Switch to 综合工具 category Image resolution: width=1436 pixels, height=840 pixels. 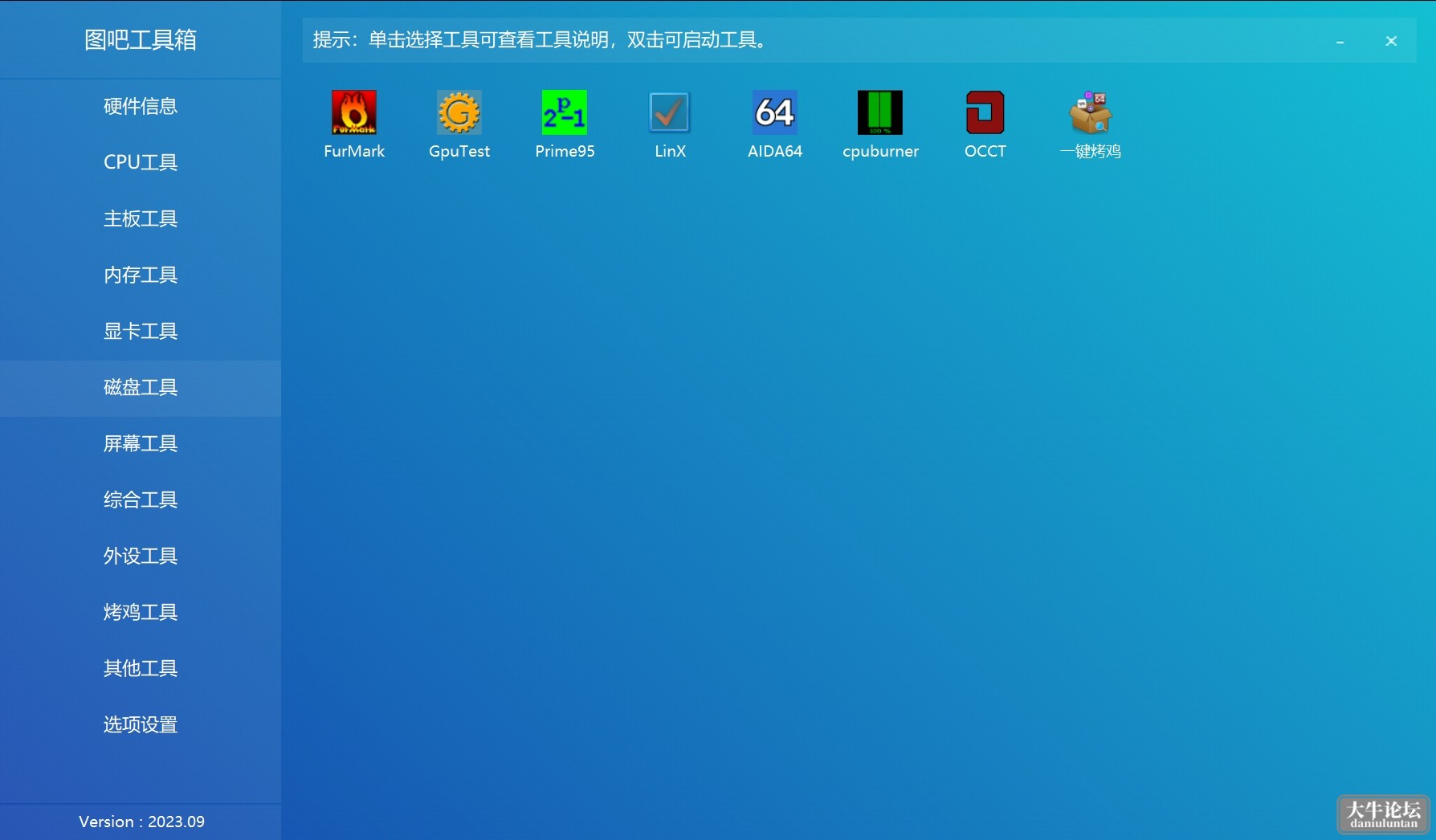pos(141,500)
